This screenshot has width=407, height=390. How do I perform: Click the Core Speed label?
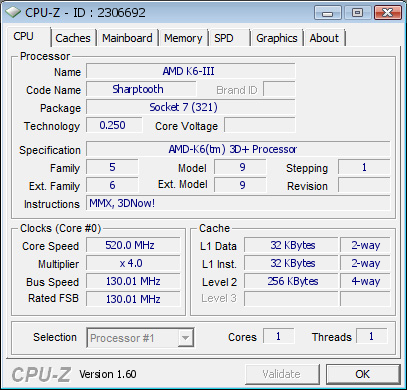(51, 246)
